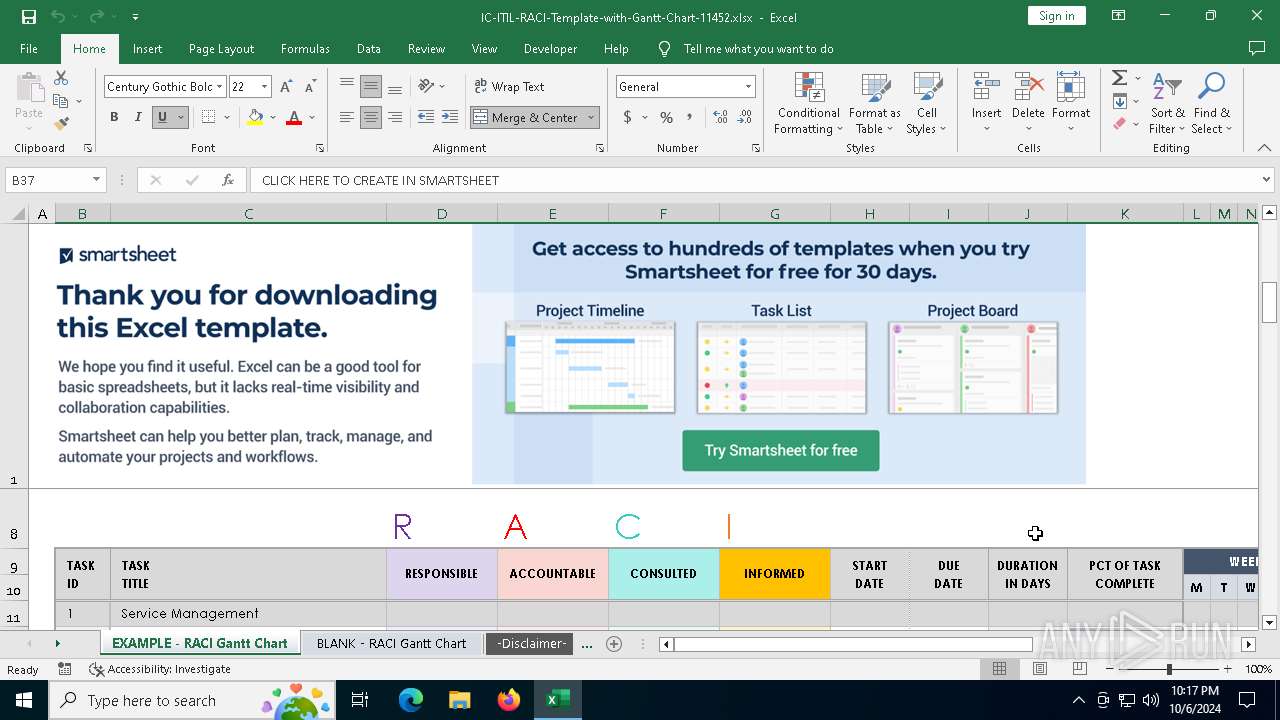
Task: Open Microsoft Edge from taskbar
Action: pos(411,700)
